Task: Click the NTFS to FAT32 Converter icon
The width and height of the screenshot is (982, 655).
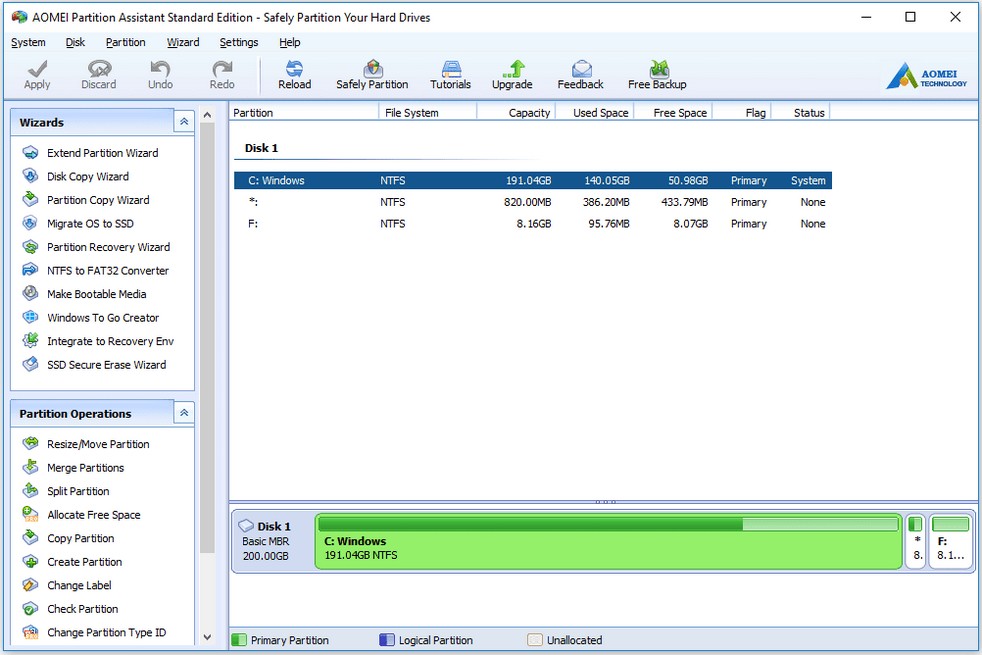Action: pyautogui.click(x=30, y=270)
